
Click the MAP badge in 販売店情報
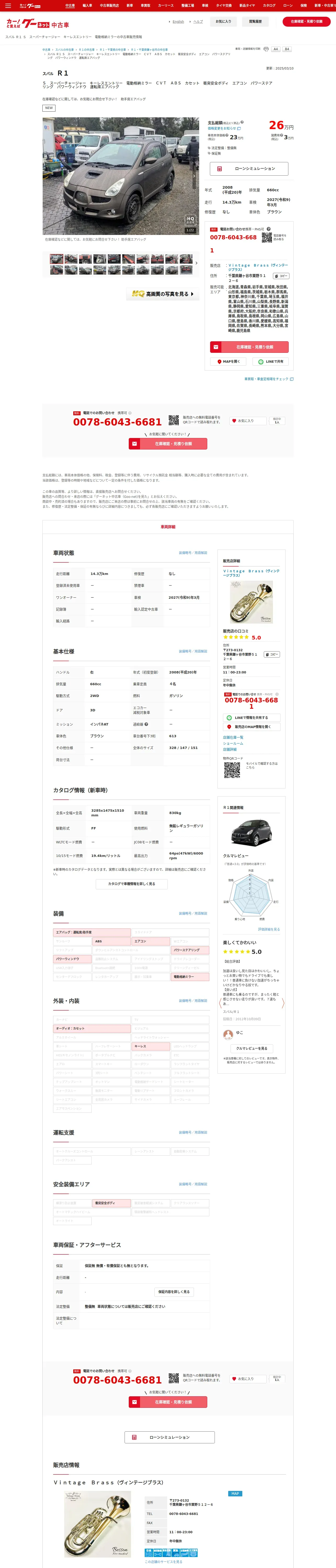[x=235, y=1494]
